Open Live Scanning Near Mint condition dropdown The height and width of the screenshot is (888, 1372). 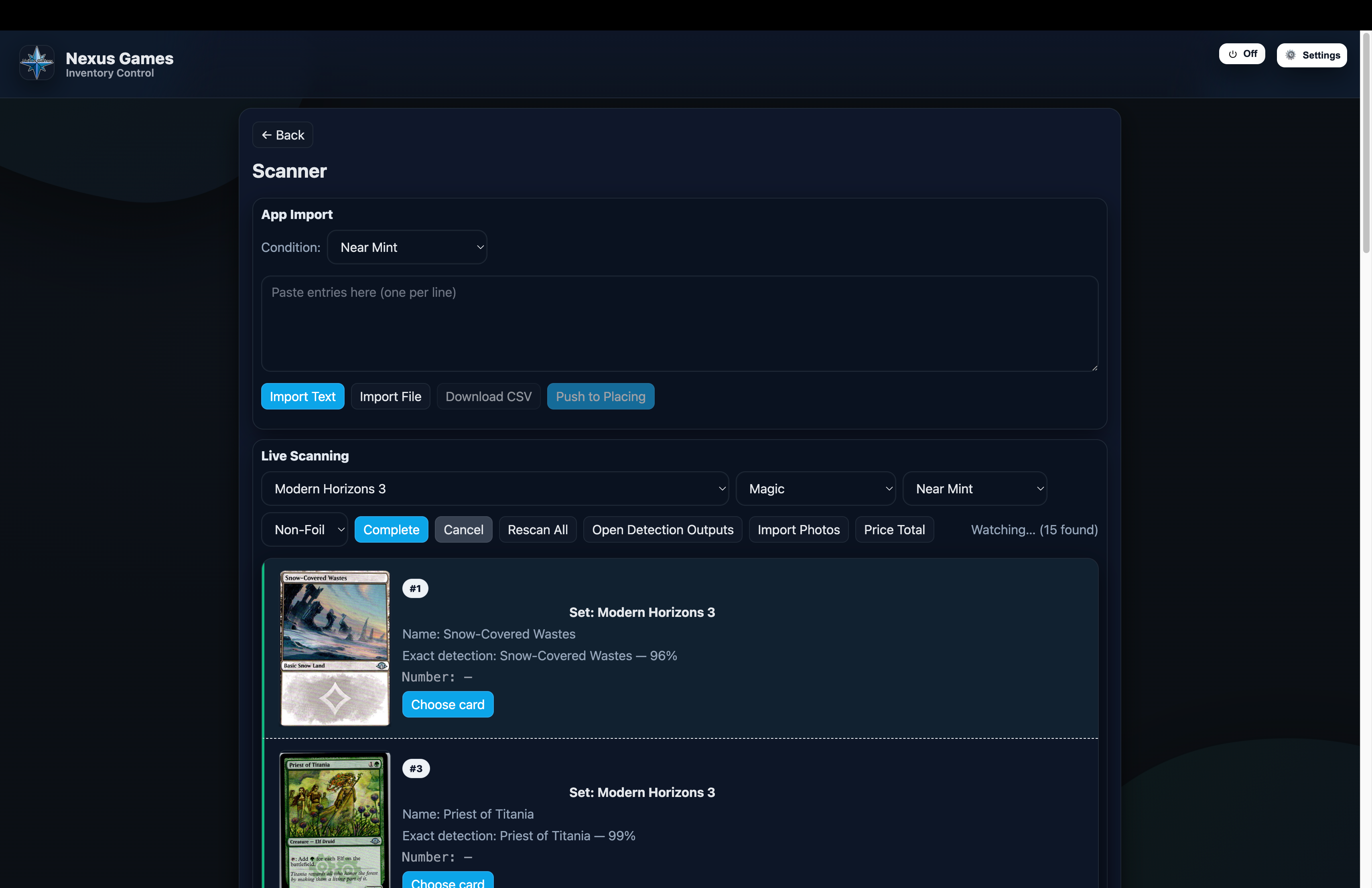click(974, 489)
